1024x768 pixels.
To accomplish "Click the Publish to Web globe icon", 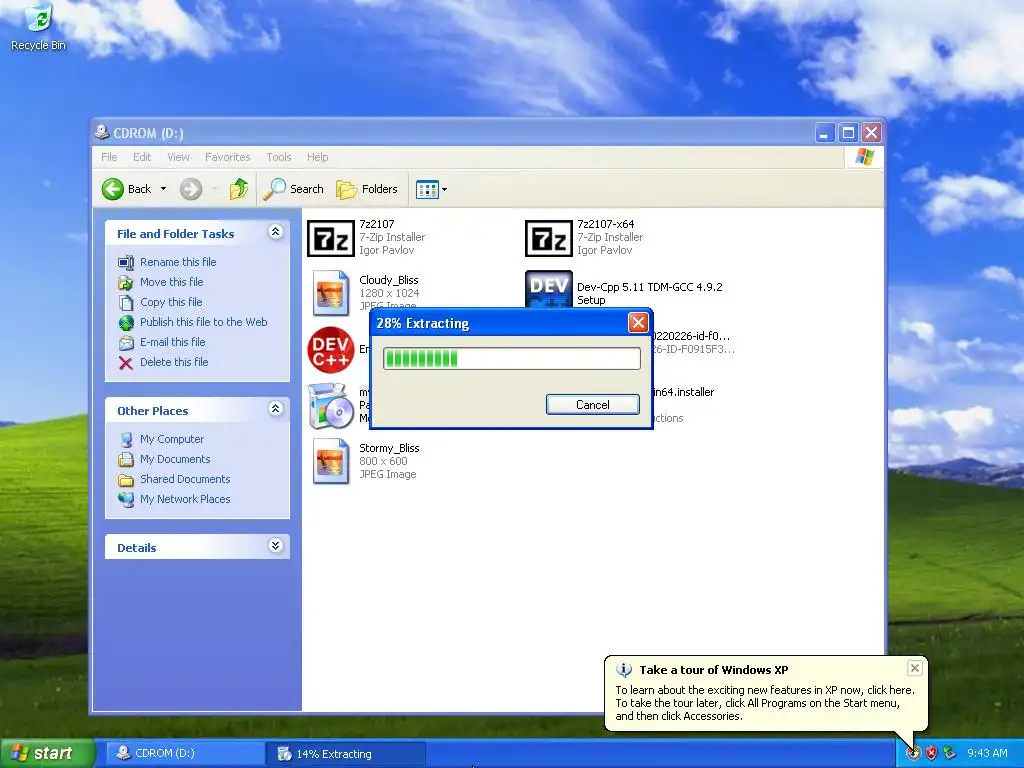I will click(x=126, y=323).
